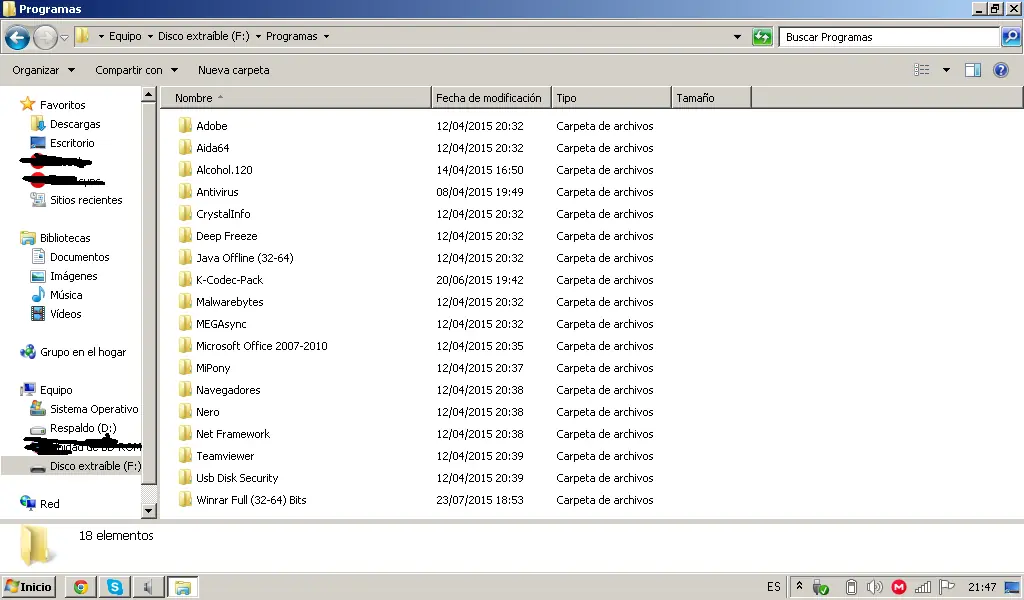Open the view options dropdown arrow

coord(946,70)
